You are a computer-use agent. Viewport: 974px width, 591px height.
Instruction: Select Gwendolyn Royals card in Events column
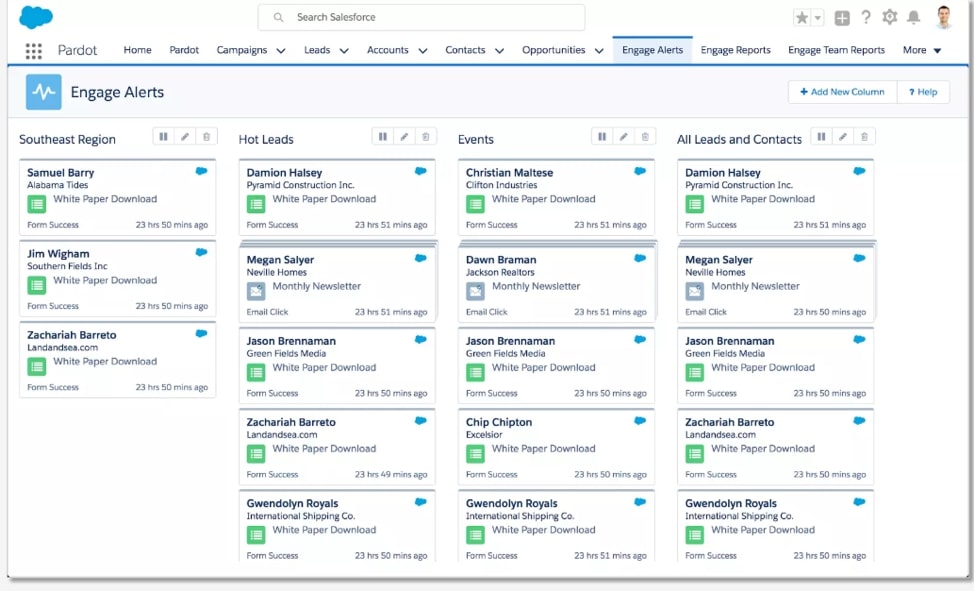pyautogui.click(x=556, y=526)
